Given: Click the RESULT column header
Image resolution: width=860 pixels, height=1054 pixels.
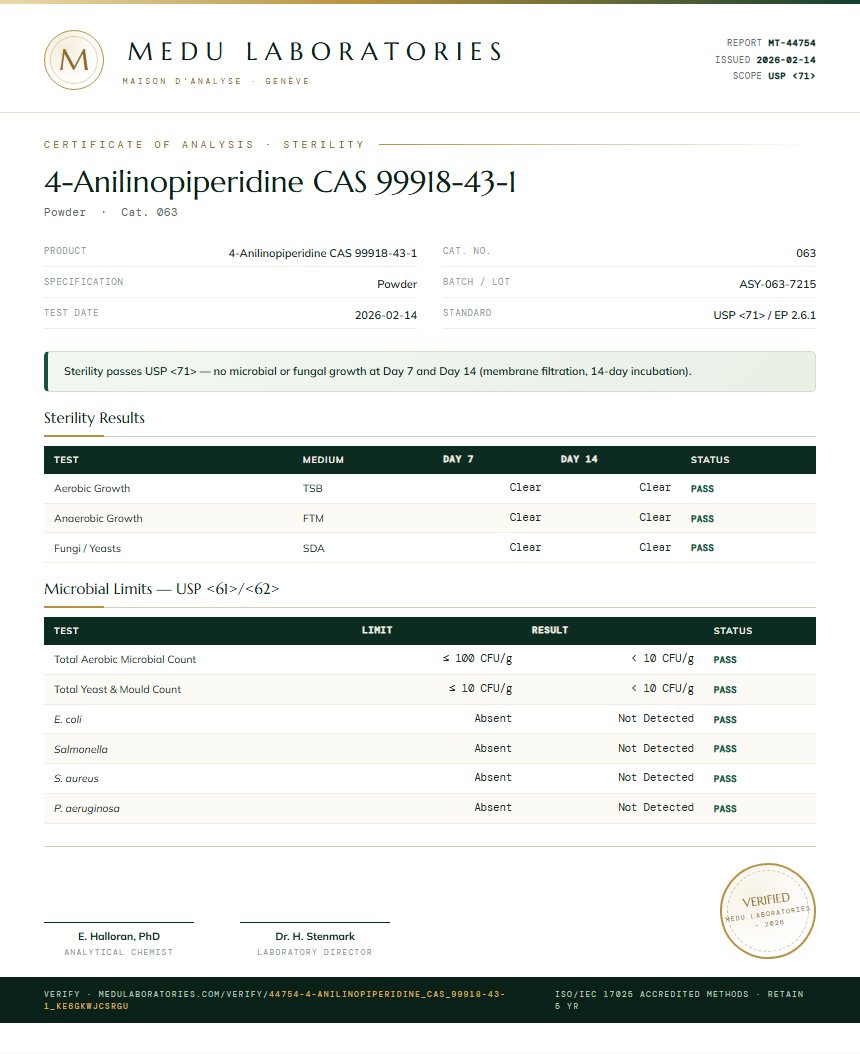Looking at the screenshot, I should [x=549, y=630].
